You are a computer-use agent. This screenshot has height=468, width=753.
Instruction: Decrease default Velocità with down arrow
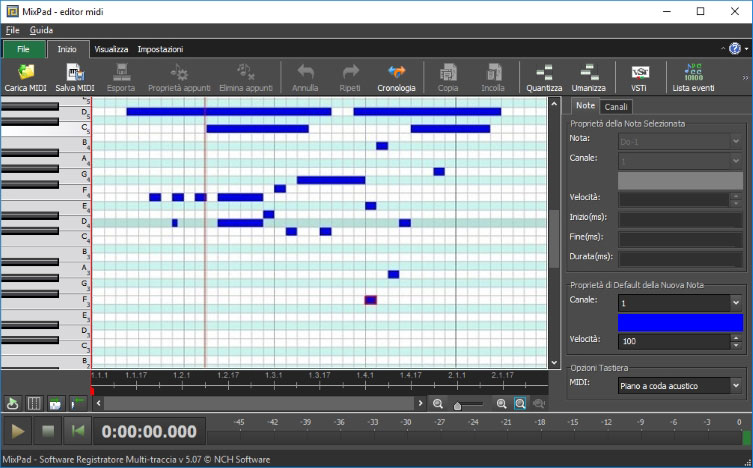pyautogui.click(x=736, y=345)
